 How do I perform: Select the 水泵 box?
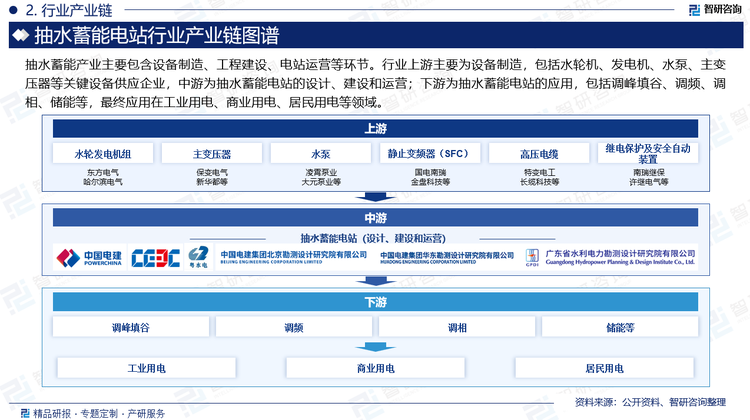point(320,154)
